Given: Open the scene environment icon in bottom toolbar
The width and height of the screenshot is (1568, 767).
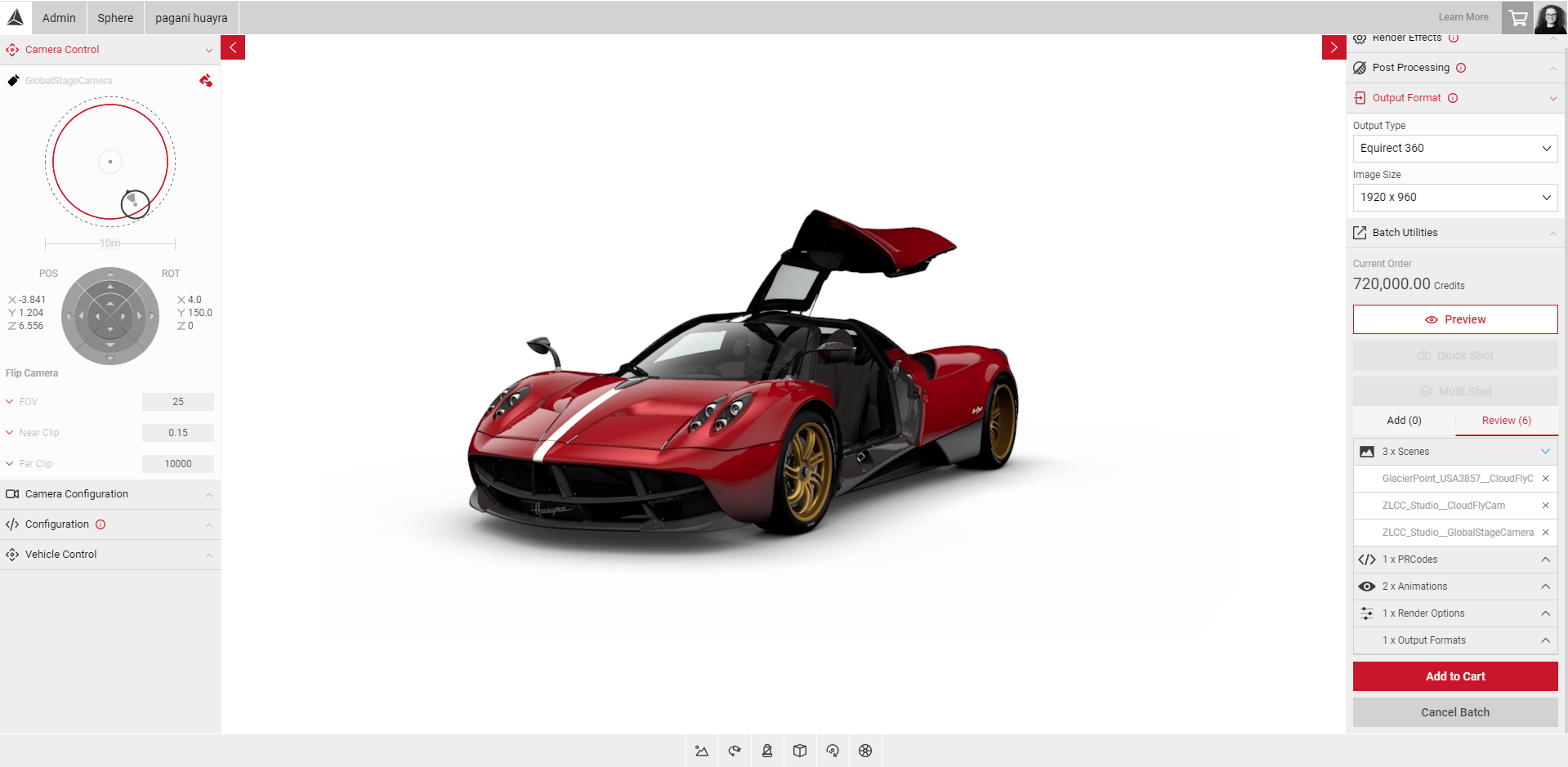Looking at the screenshot, I should coord(702,751).
